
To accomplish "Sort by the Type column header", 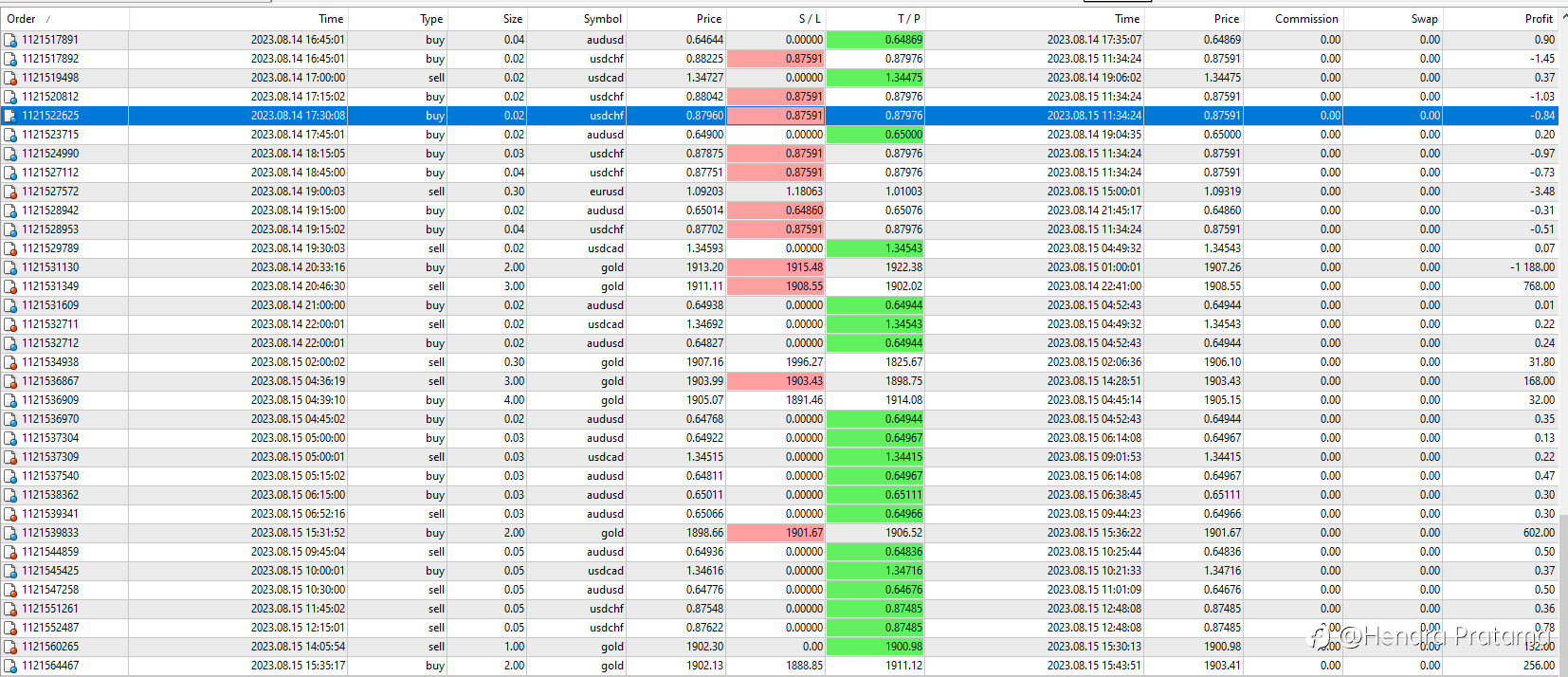I will [397, 19].
